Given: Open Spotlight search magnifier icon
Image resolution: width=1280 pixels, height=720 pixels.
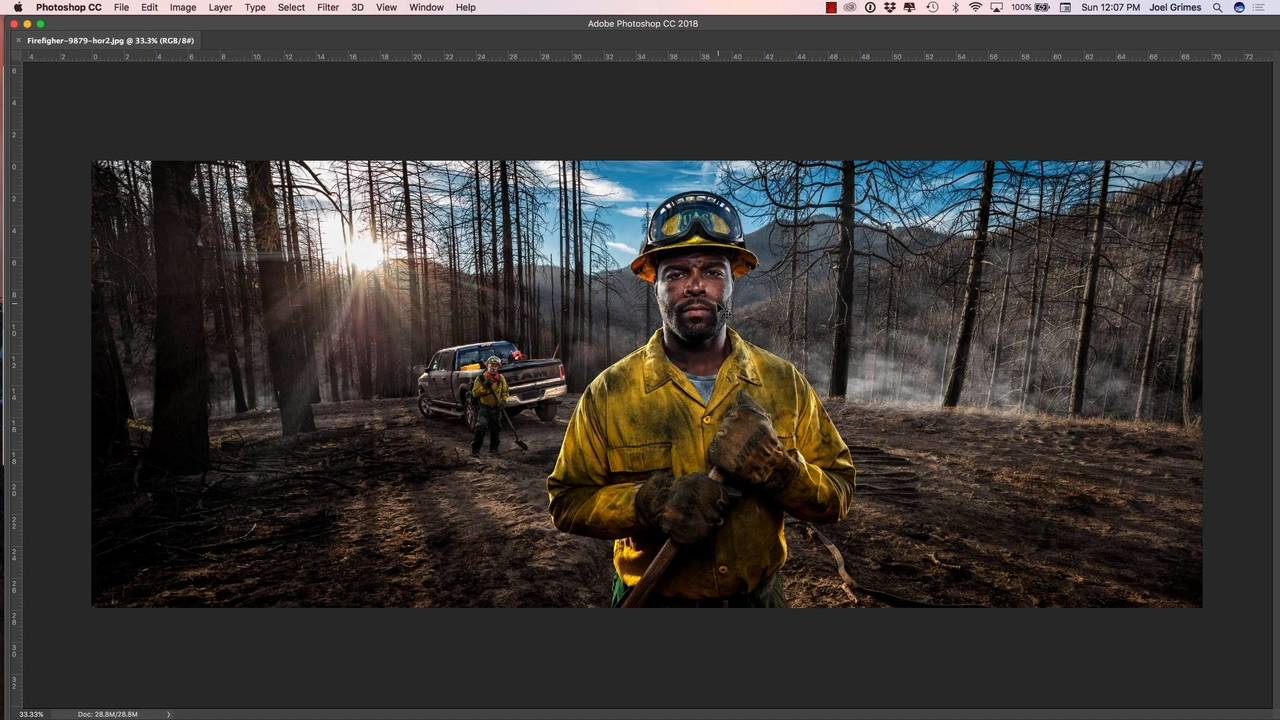Looking at the screenshot, I should (x=1217, y=7).
